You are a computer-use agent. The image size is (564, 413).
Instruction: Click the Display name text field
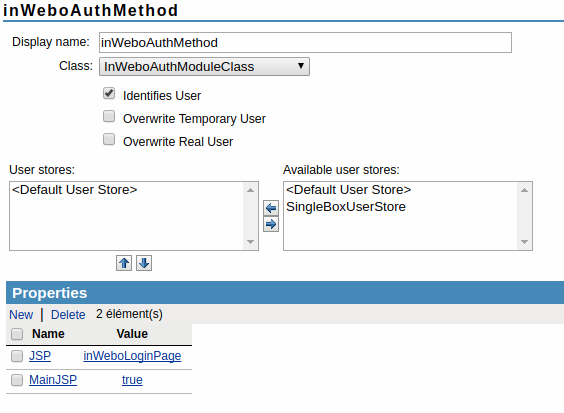pyautogui.click(x=305, y=42)
